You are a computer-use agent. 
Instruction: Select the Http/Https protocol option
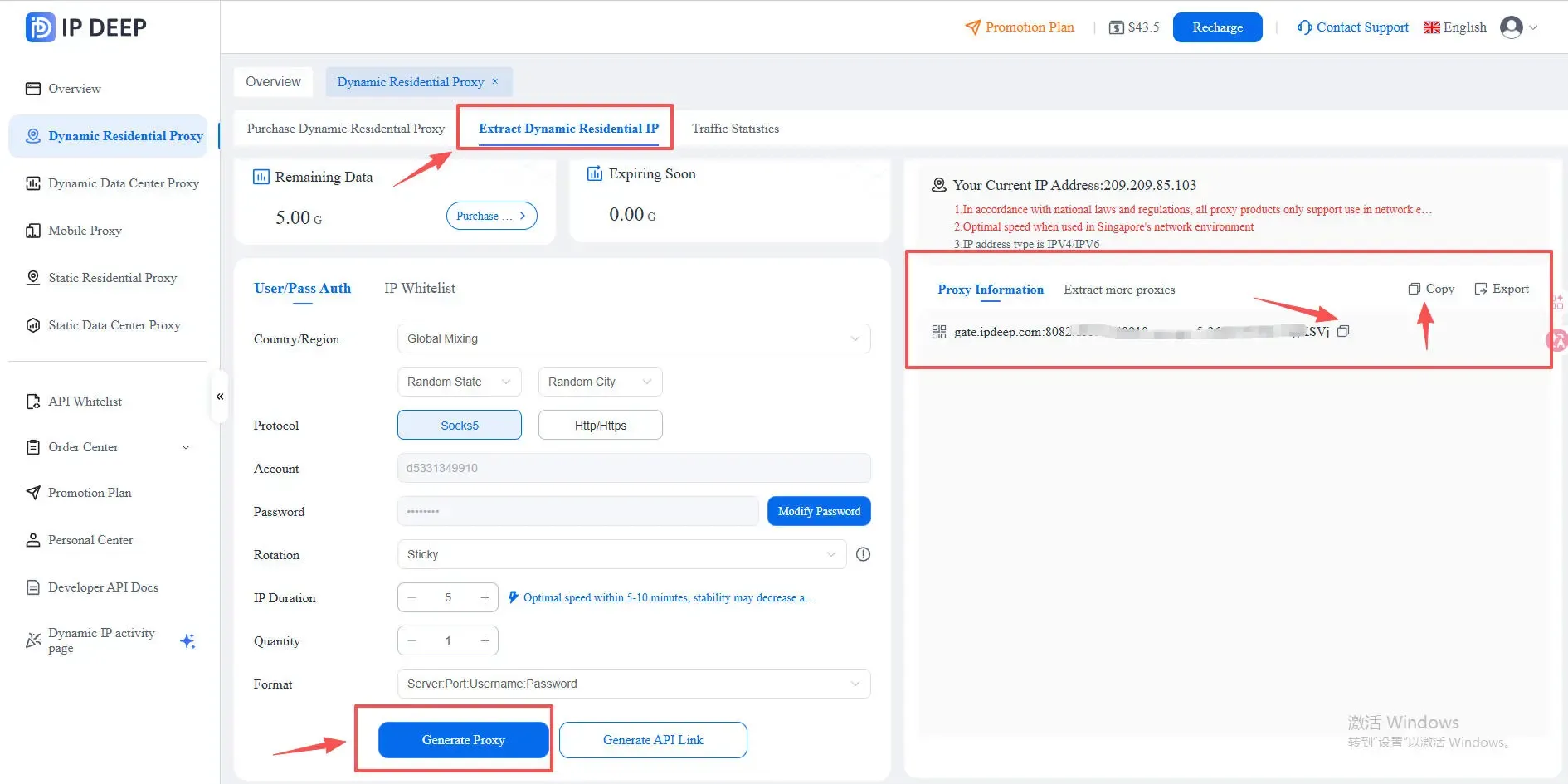pos(600,425)
